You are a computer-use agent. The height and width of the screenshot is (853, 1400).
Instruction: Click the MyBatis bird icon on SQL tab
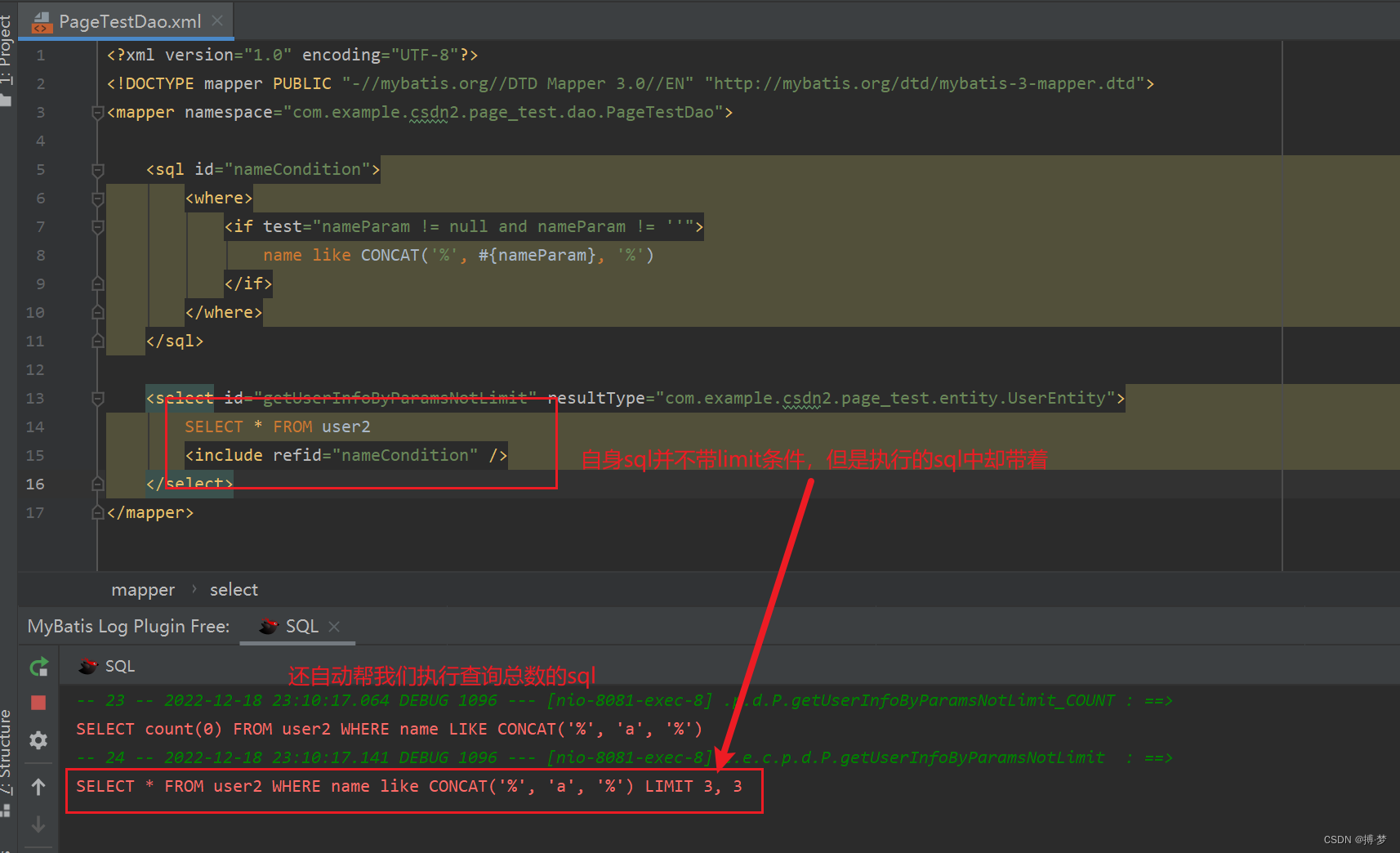tap(269, 627)
